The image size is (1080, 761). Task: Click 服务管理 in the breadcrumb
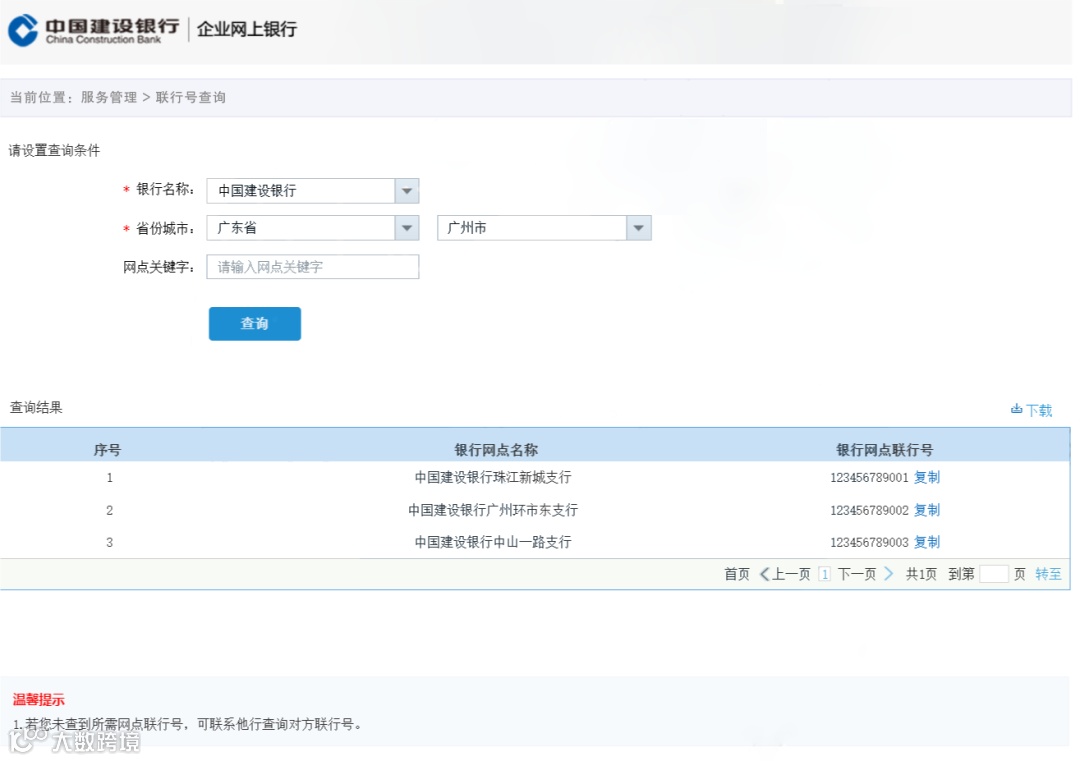point(109,97)
